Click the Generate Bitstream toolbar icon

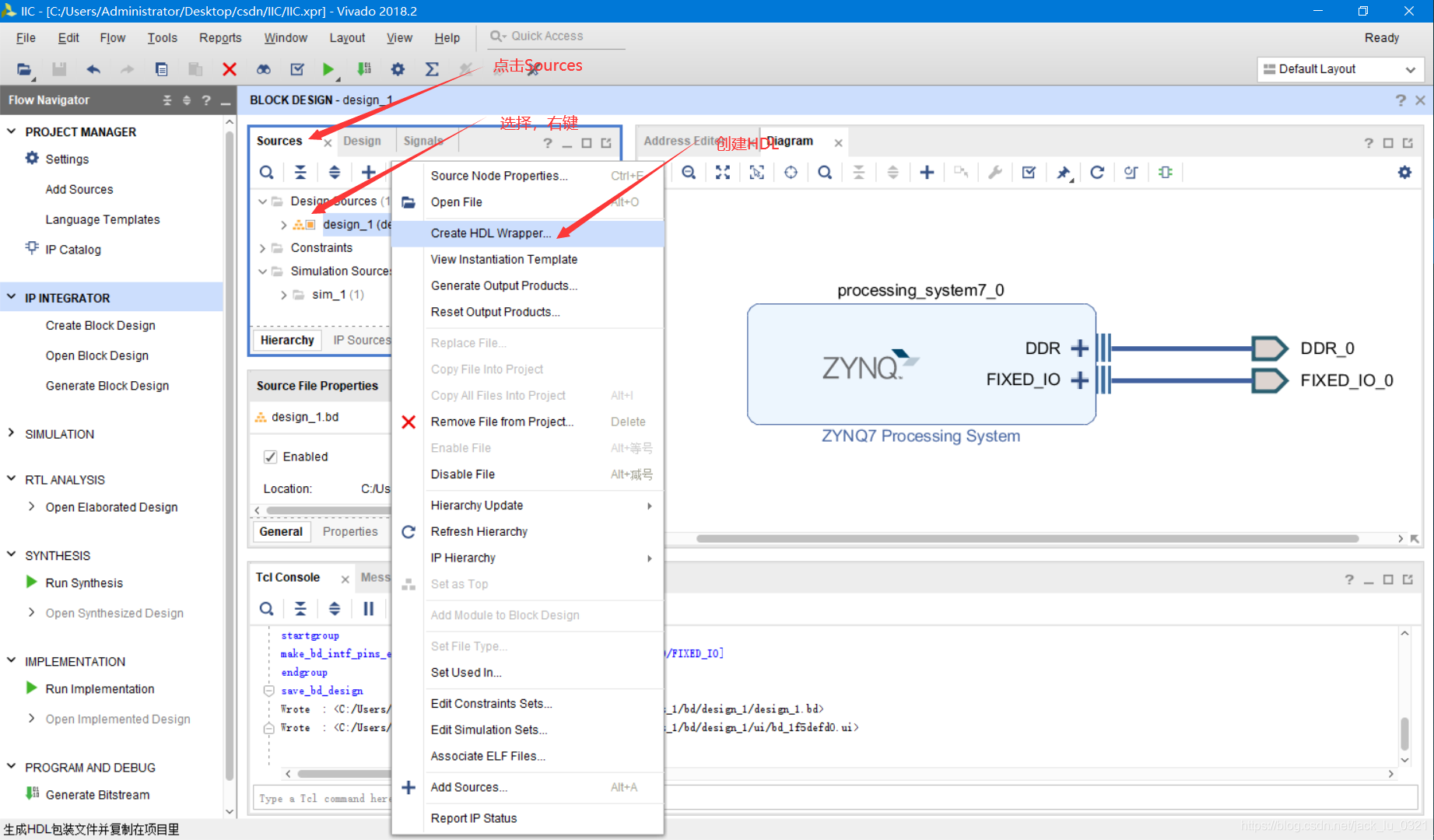(x=363, y=69)
